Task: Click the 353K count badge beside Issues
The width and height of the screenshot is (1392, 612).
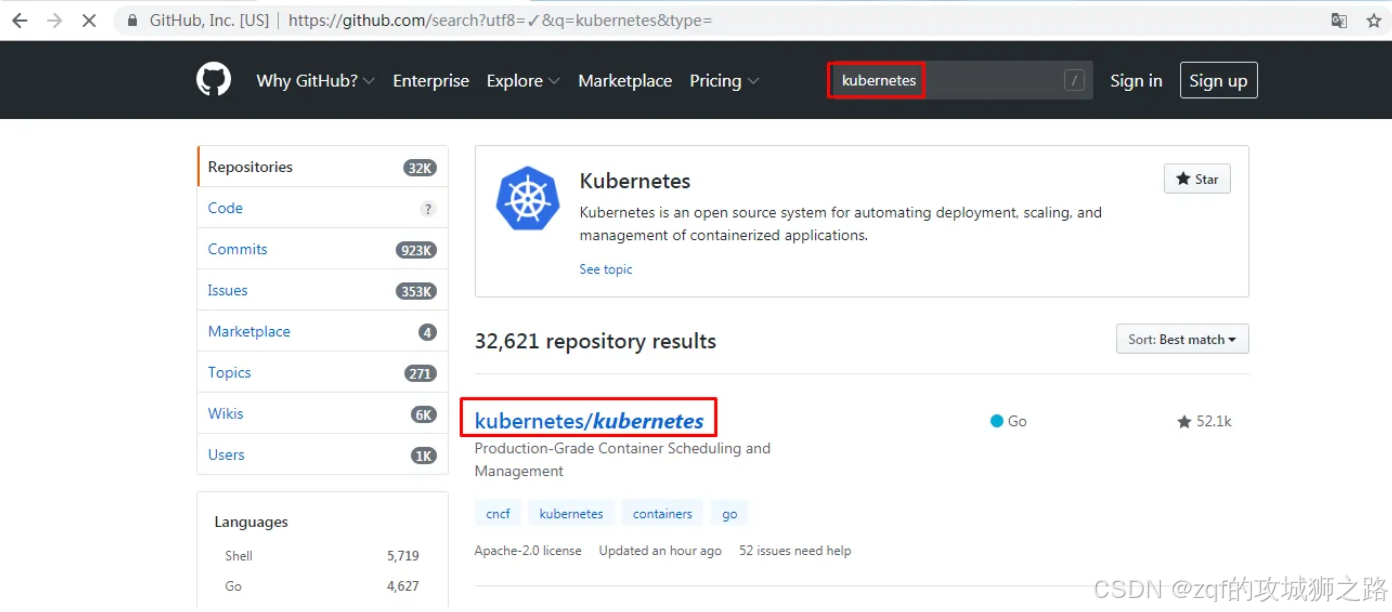Action: tap(416, 291)
